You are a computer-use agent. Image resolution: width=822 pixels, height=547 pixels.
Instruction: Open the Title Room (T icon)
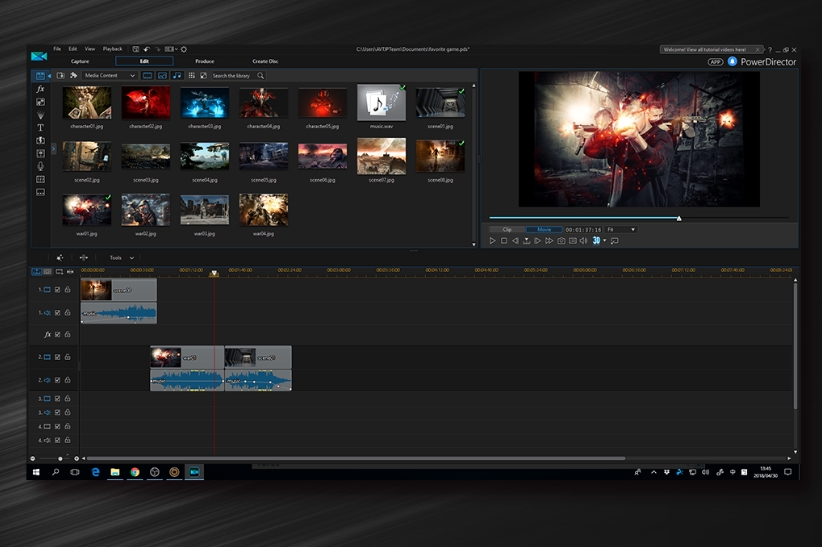[x=40, y=128]
